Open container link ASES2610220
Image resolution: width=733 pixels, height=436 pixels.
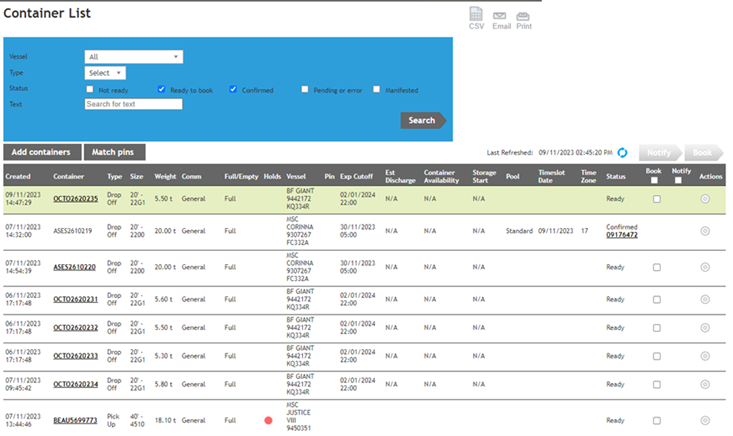point(74,267)
